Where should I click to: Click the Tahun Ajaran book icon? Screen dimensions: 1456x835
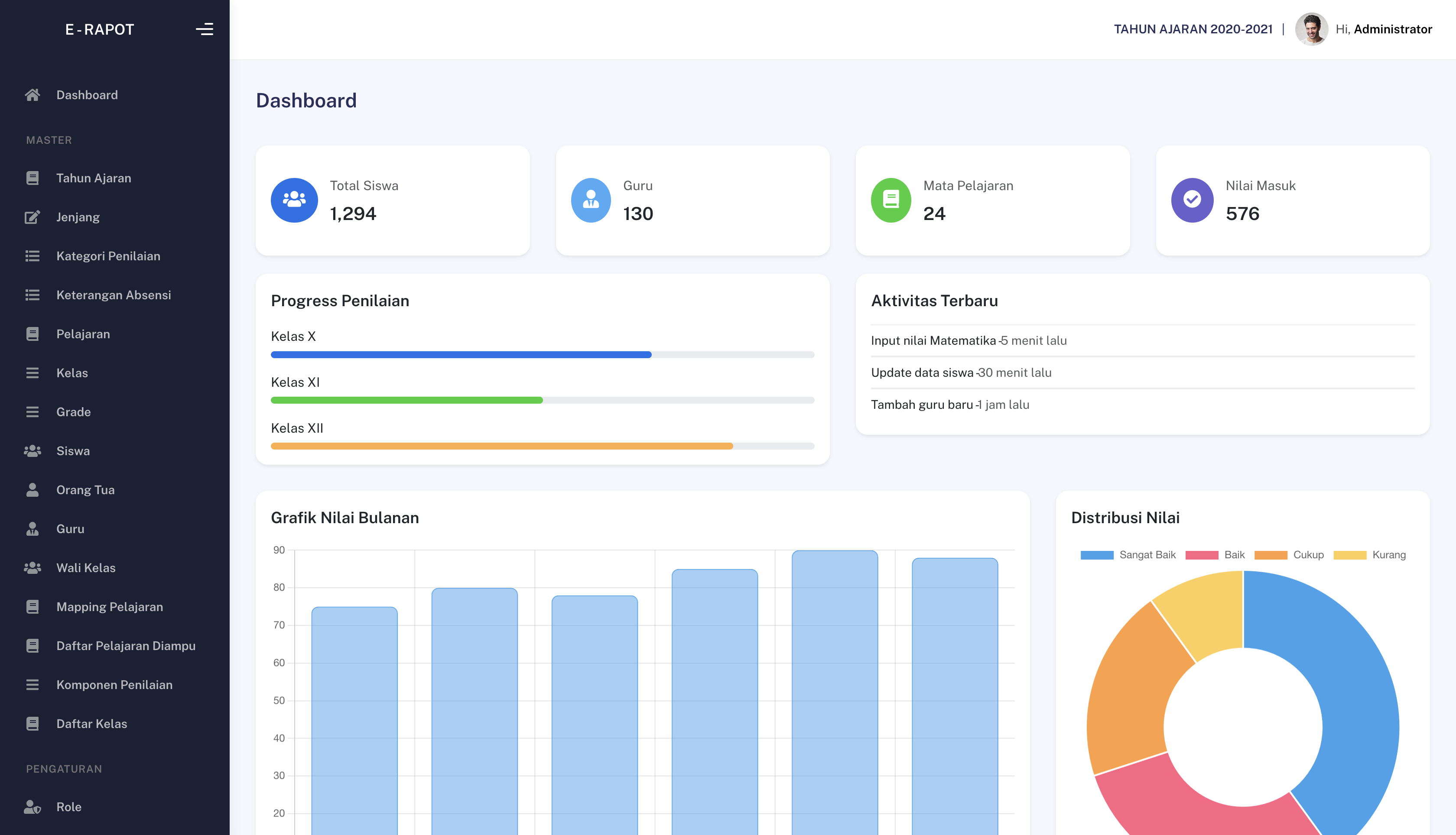pos(32,178)
